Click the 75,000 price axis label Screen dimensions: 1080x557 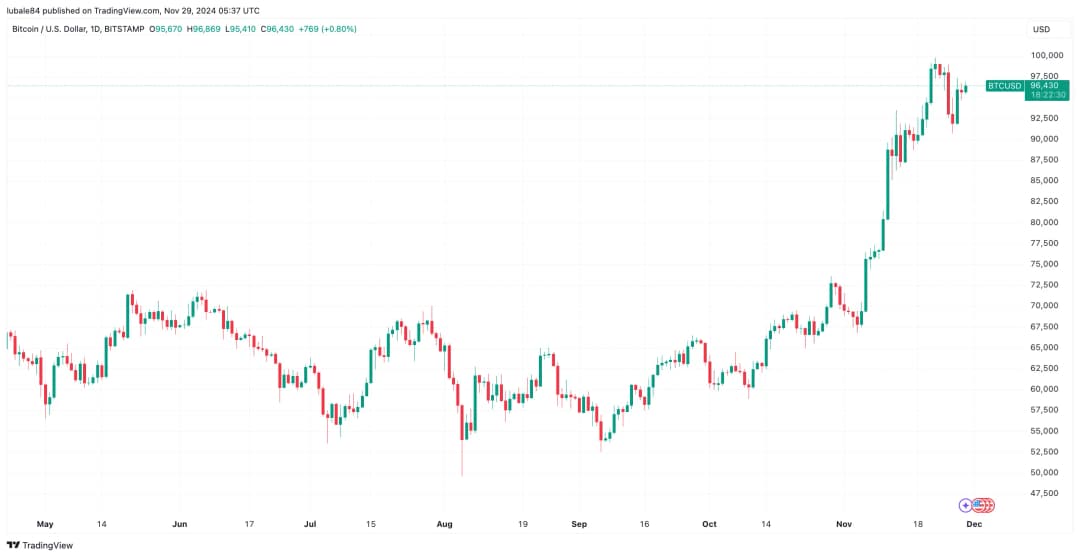pos(1046,264)
